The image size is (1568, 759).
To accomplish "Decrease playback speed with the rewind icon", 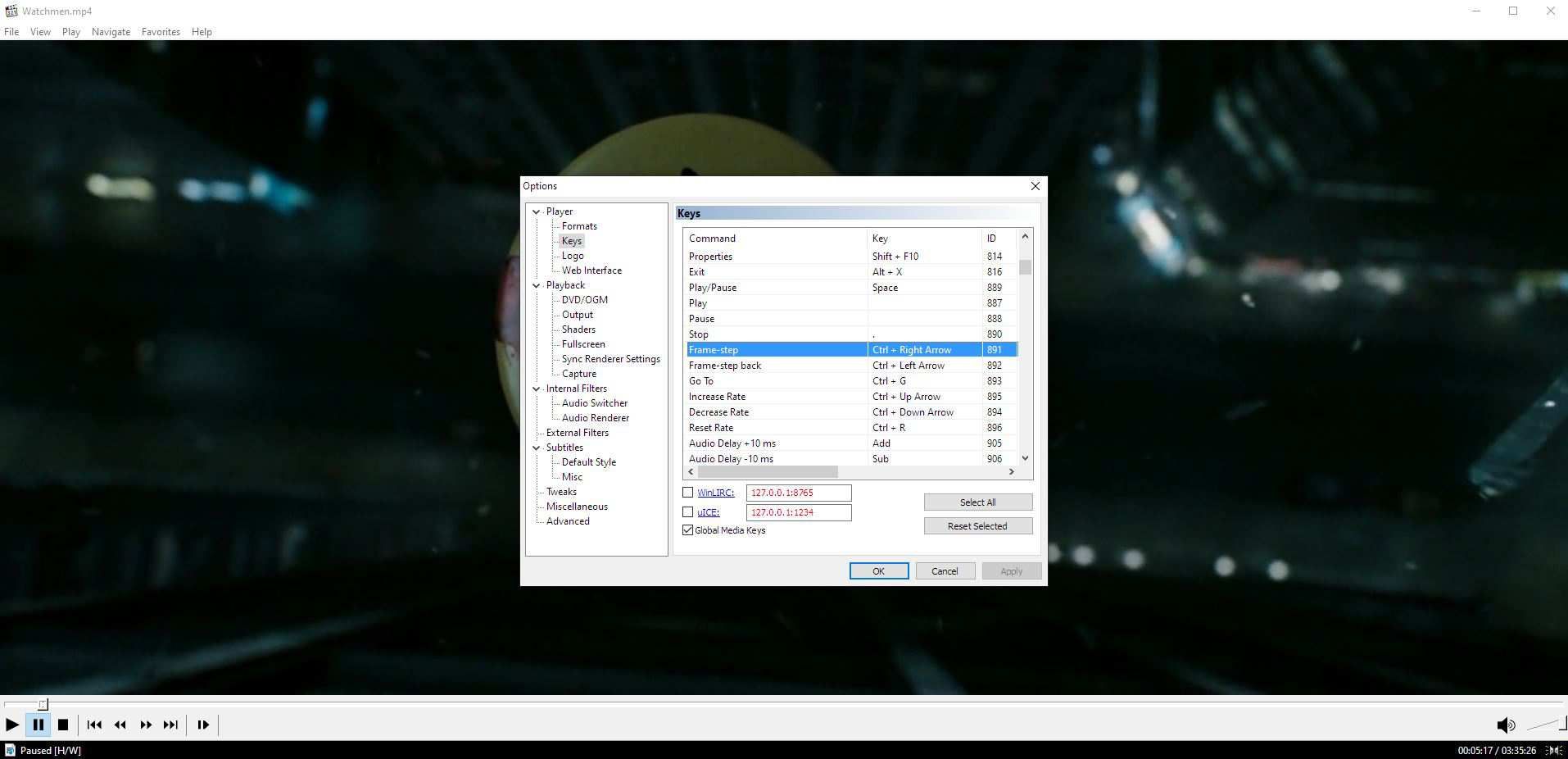I will [120, 725].
